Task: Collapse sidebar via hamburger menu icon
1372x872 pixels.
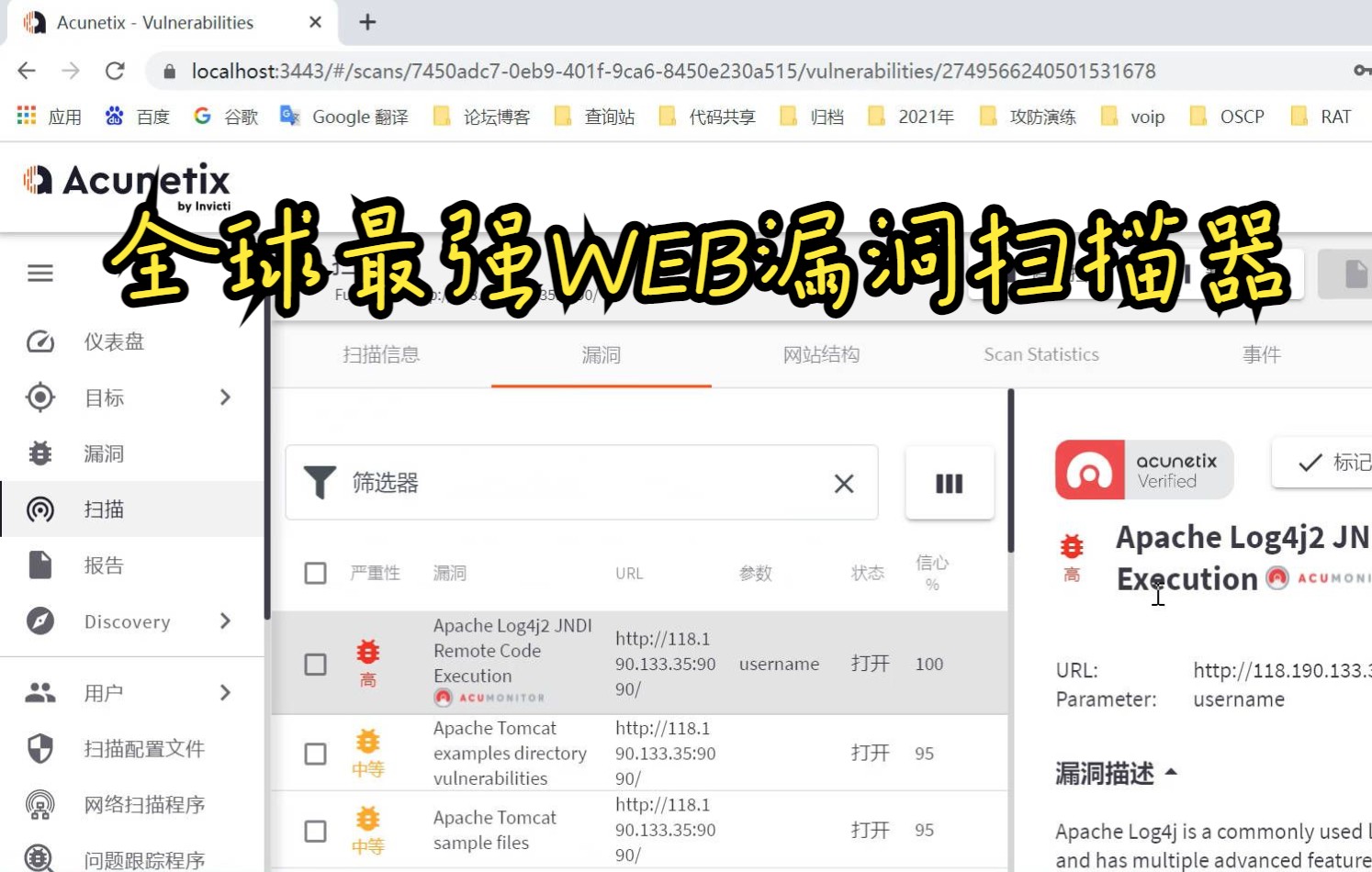Action: 39,273
